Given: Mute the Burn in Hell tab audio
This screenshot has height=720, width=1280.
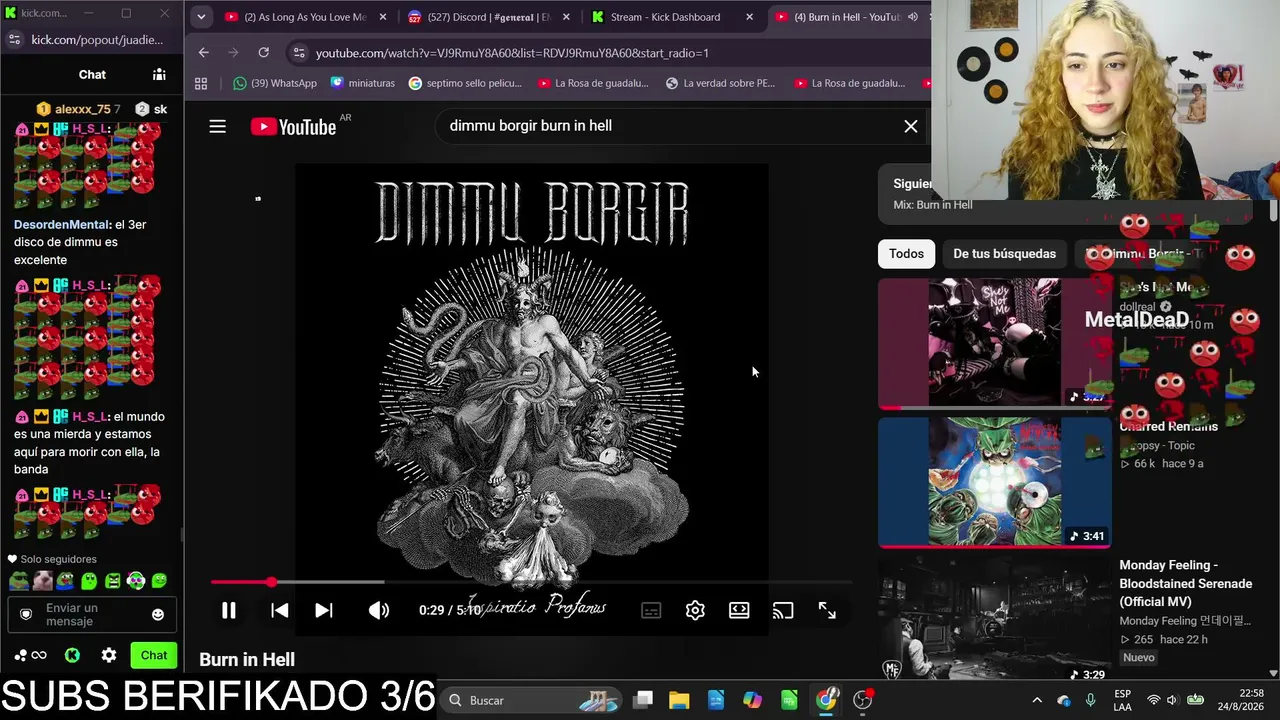Looking at the screenshot, I should [x=913, y=17].
